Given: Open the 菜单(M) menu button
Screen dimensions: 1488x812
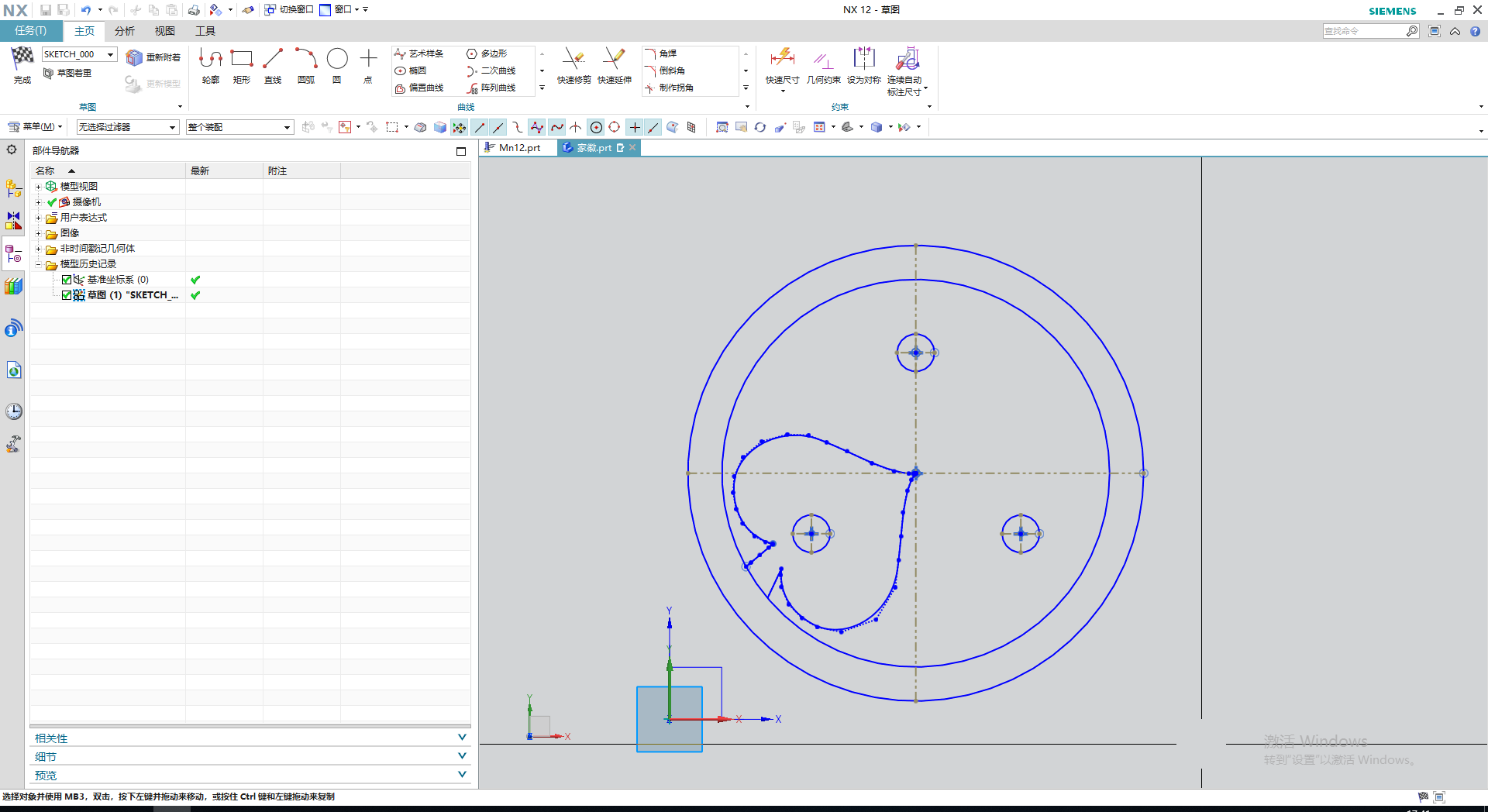Looking at the screenshot, I should point(35,127).
